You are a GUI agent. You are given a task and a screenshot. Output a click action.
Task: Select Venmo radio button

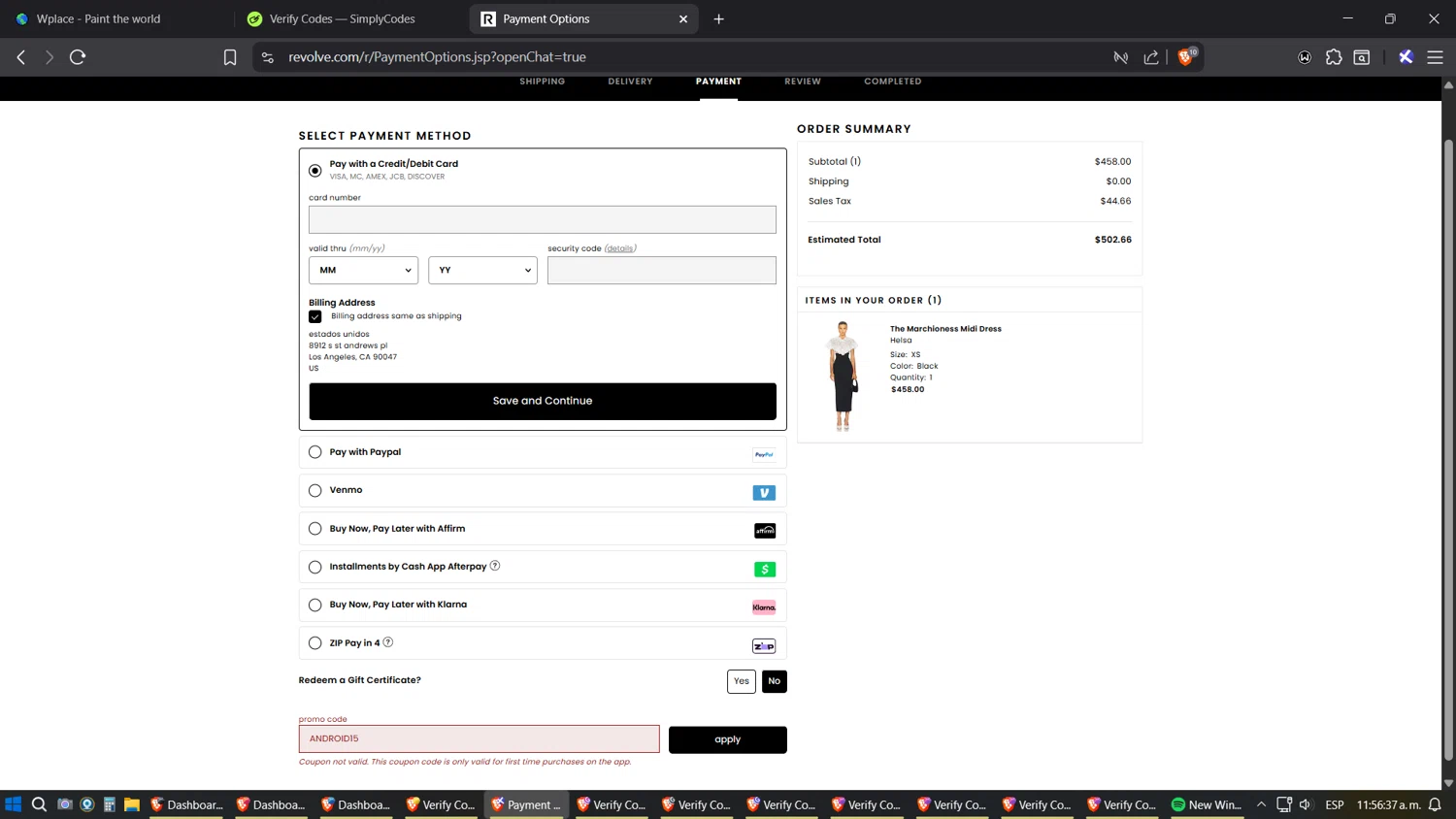tap(315, 491)
